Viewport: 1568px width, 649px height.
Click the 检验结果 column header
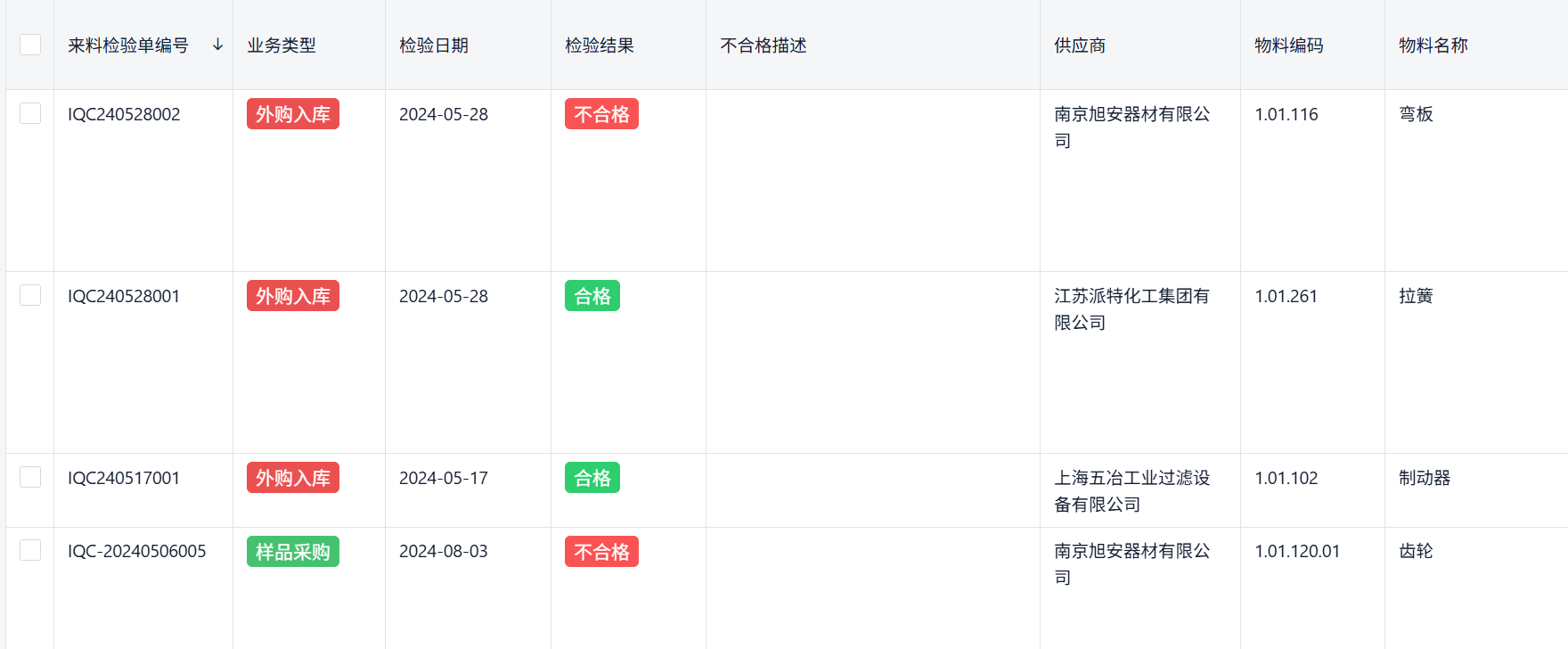point(600,45)
